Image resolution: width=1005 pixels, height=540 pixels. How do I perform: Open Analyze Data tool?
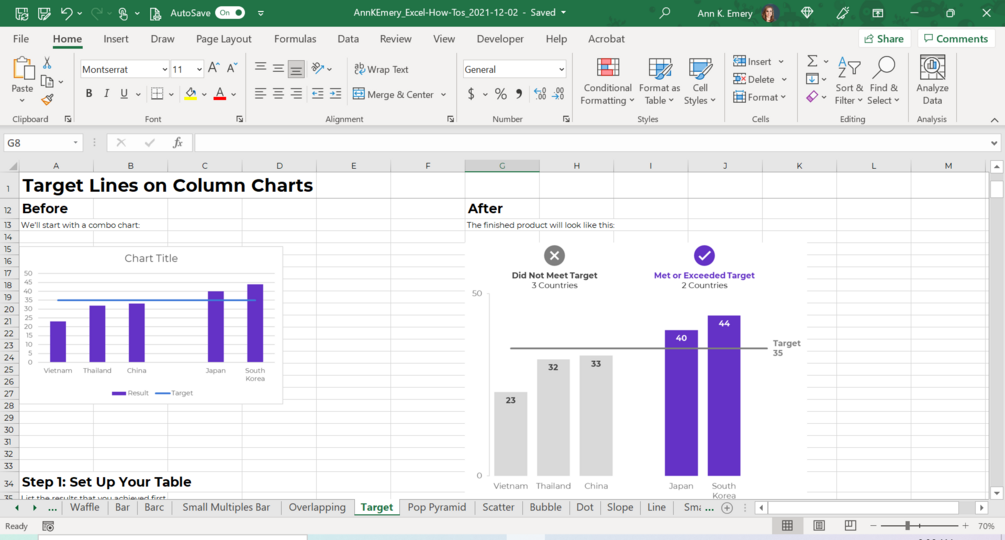[932, 81]
